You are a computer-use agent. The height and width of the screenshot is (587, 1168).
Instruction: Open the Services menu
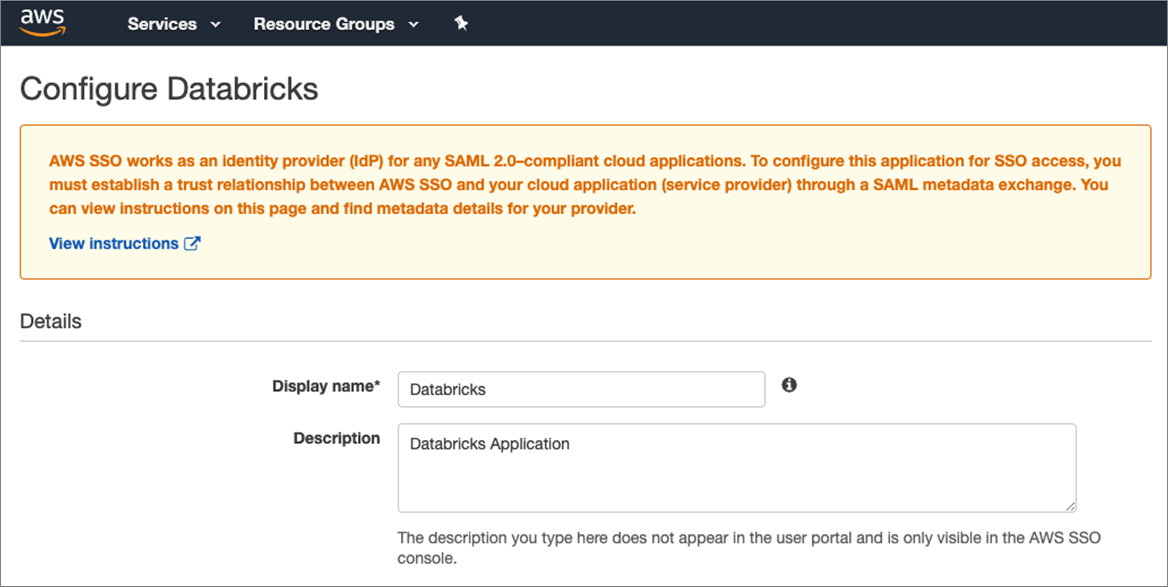point(162,24)
